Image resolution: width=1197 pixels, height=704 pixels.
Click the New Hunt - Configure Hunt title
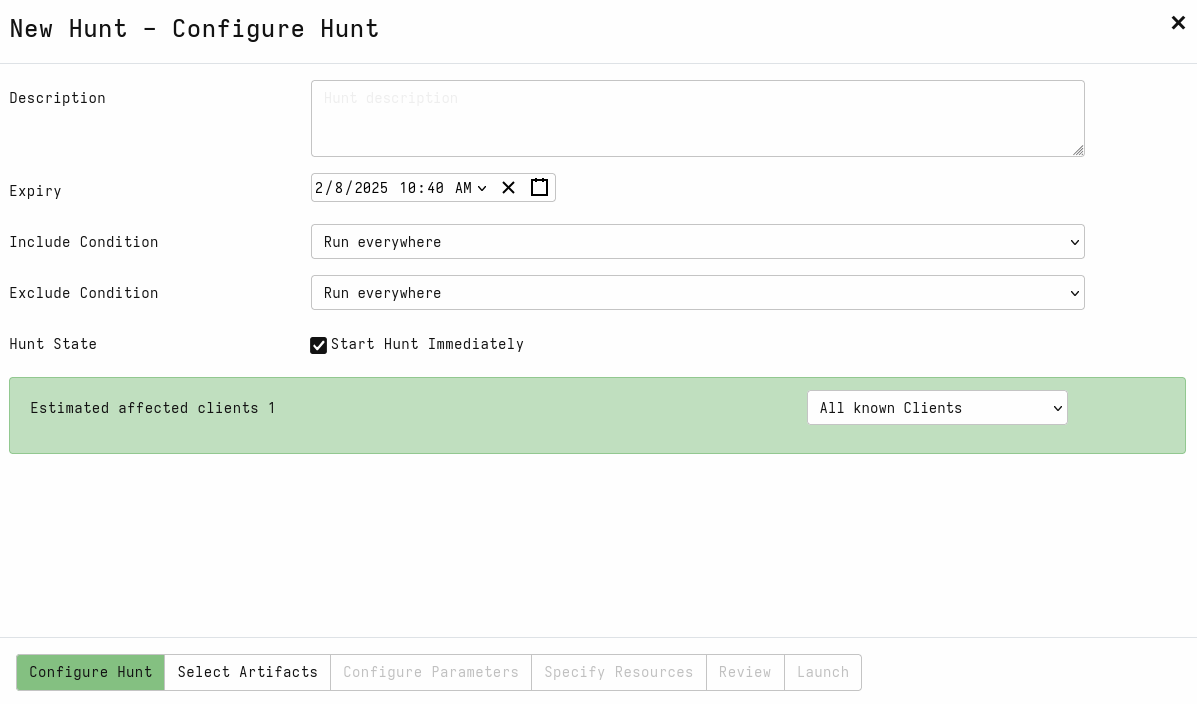coord(194,29)
